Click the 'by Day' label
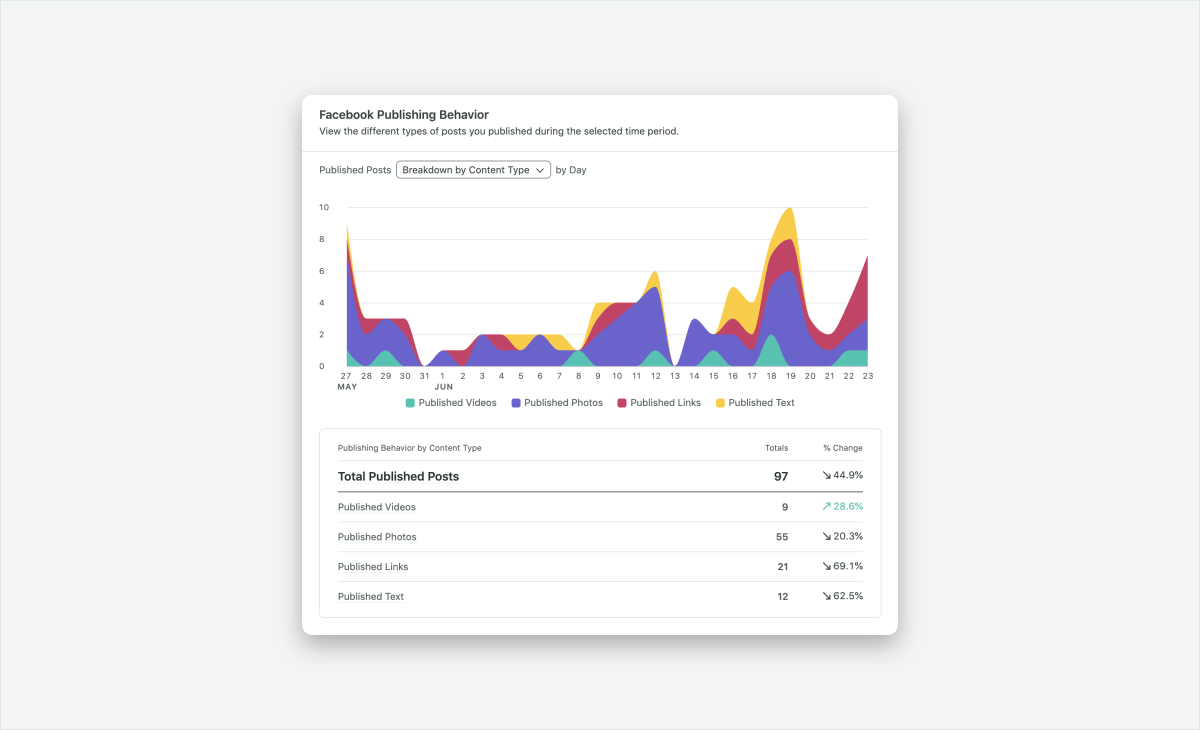 (571, 170)
